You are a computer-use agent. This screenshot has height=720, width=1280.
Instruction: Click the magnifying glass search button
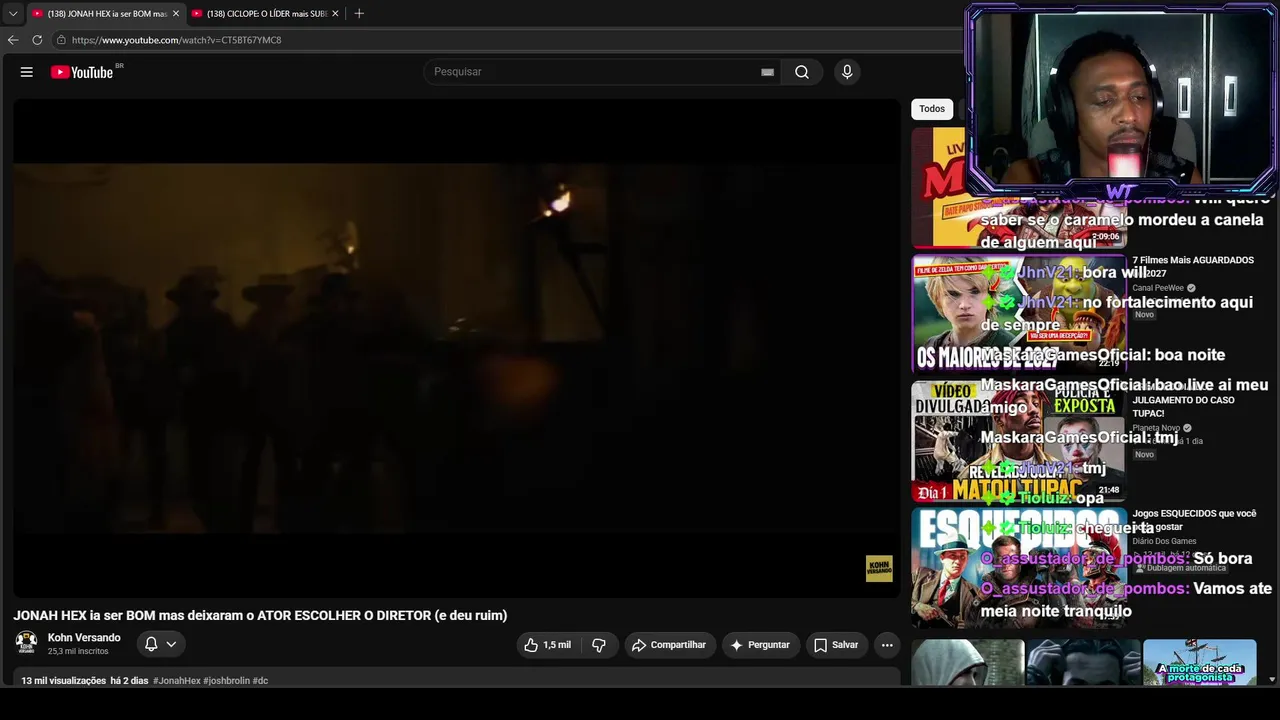point(802,72)
